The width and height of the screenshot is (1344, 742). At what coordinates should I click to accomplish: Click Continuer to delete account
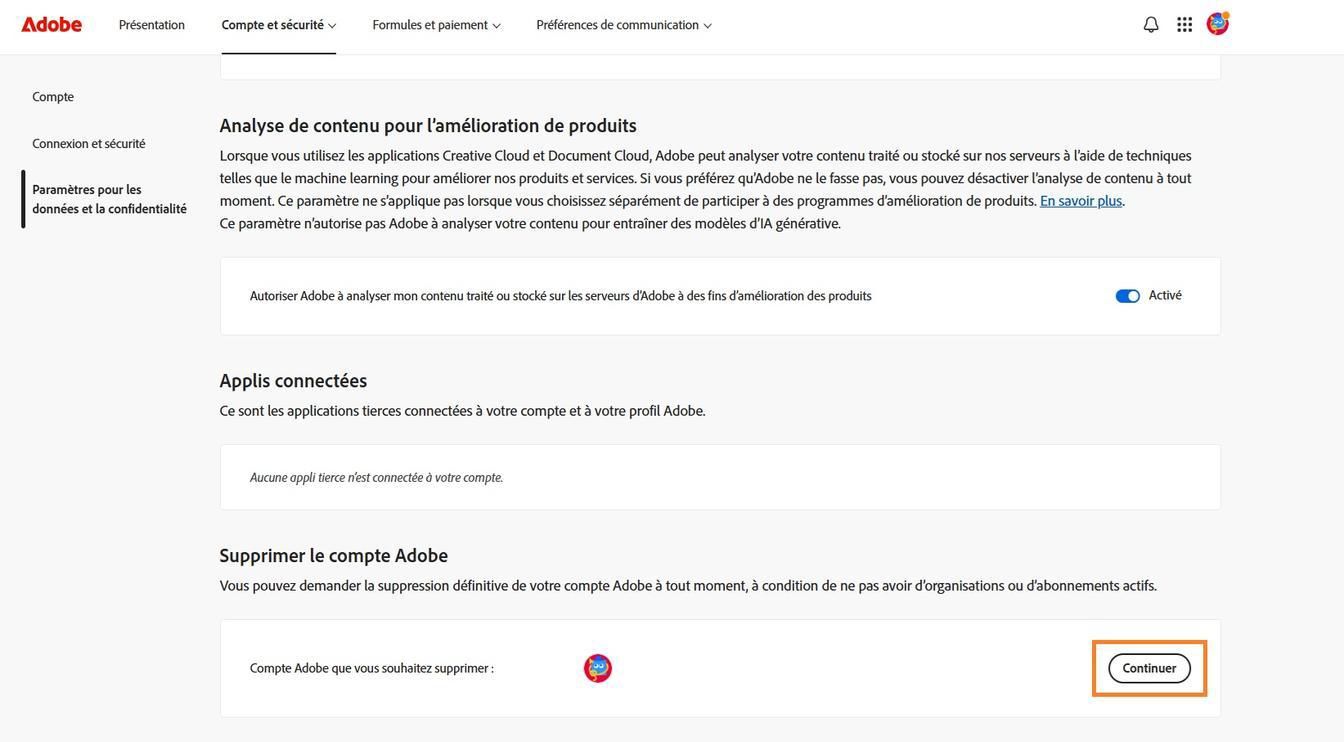(1149, 668)
